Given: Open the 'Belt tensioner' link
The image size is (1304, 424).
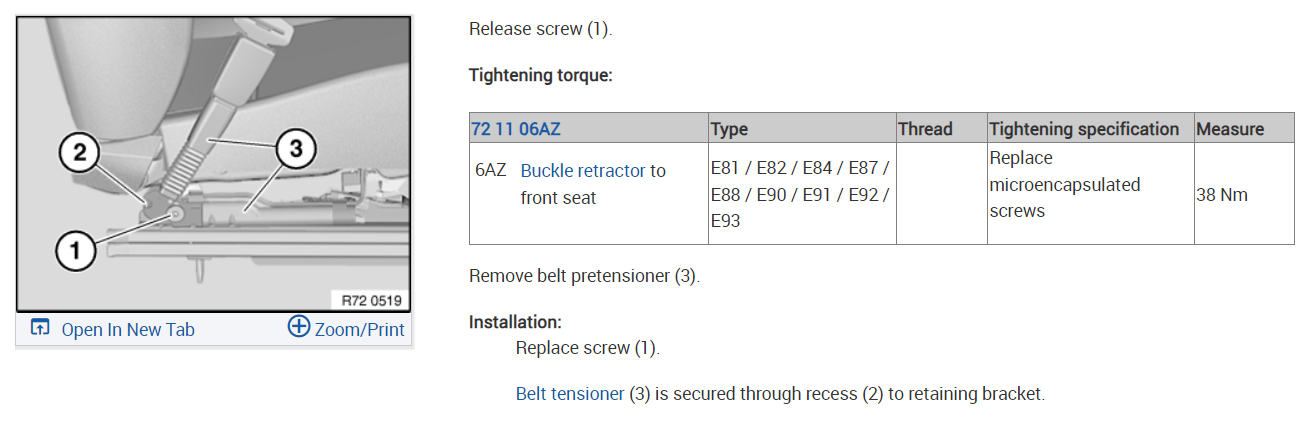Looking at the screenshot, I should pyautogui.click(x=569, y=394).
